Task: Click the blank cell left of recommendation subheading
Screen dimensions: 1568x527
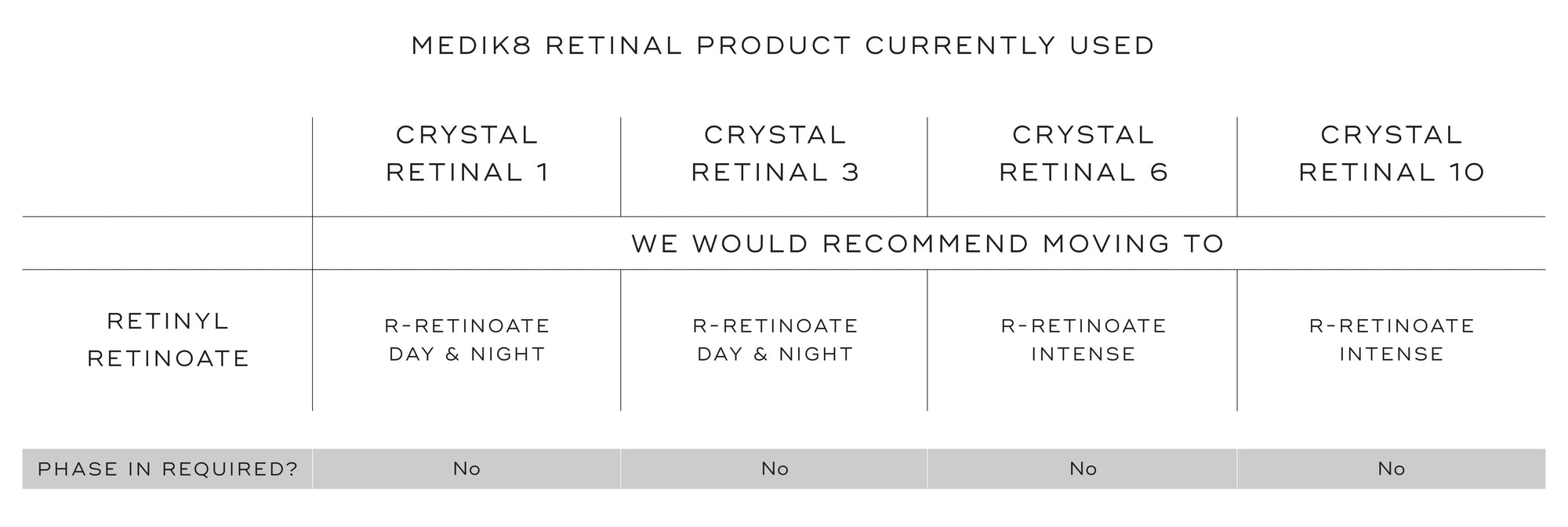Action: (168, 244)
